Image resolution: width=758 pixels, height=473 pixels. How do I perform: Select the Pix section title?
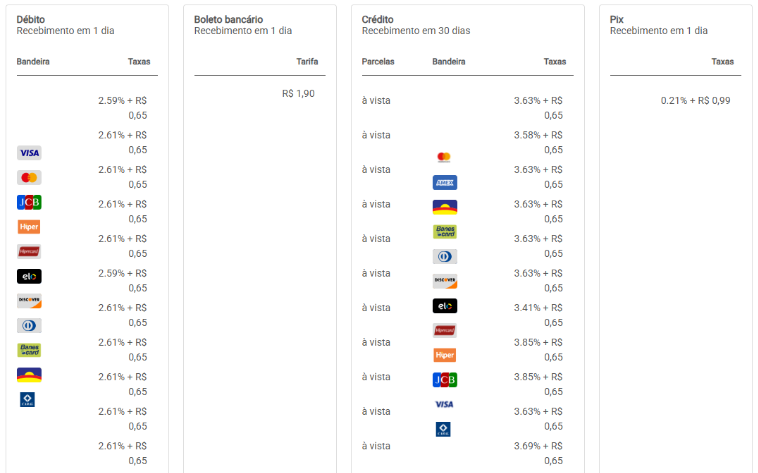(x=616, y=19)
